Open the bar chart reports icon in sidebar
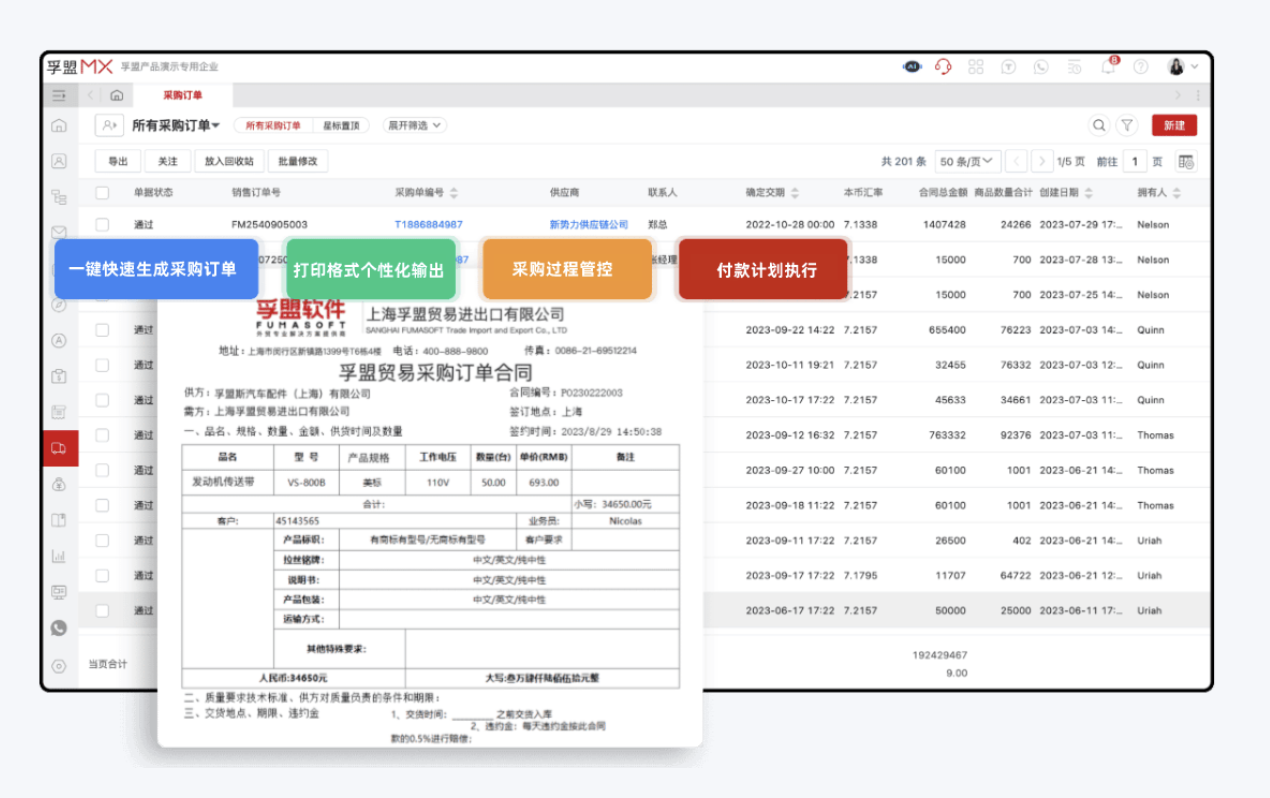 59,555
